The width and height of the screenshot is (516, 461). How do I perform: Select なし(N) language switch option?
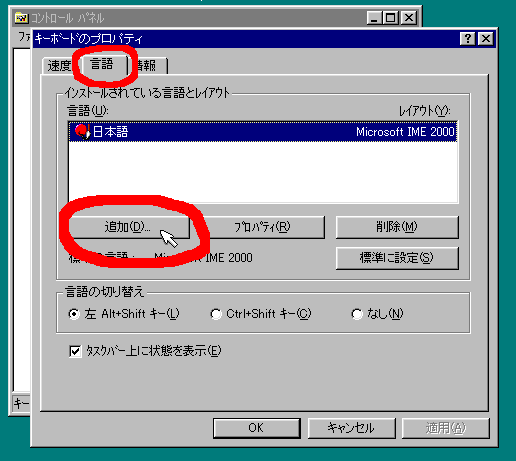[357, 314]
